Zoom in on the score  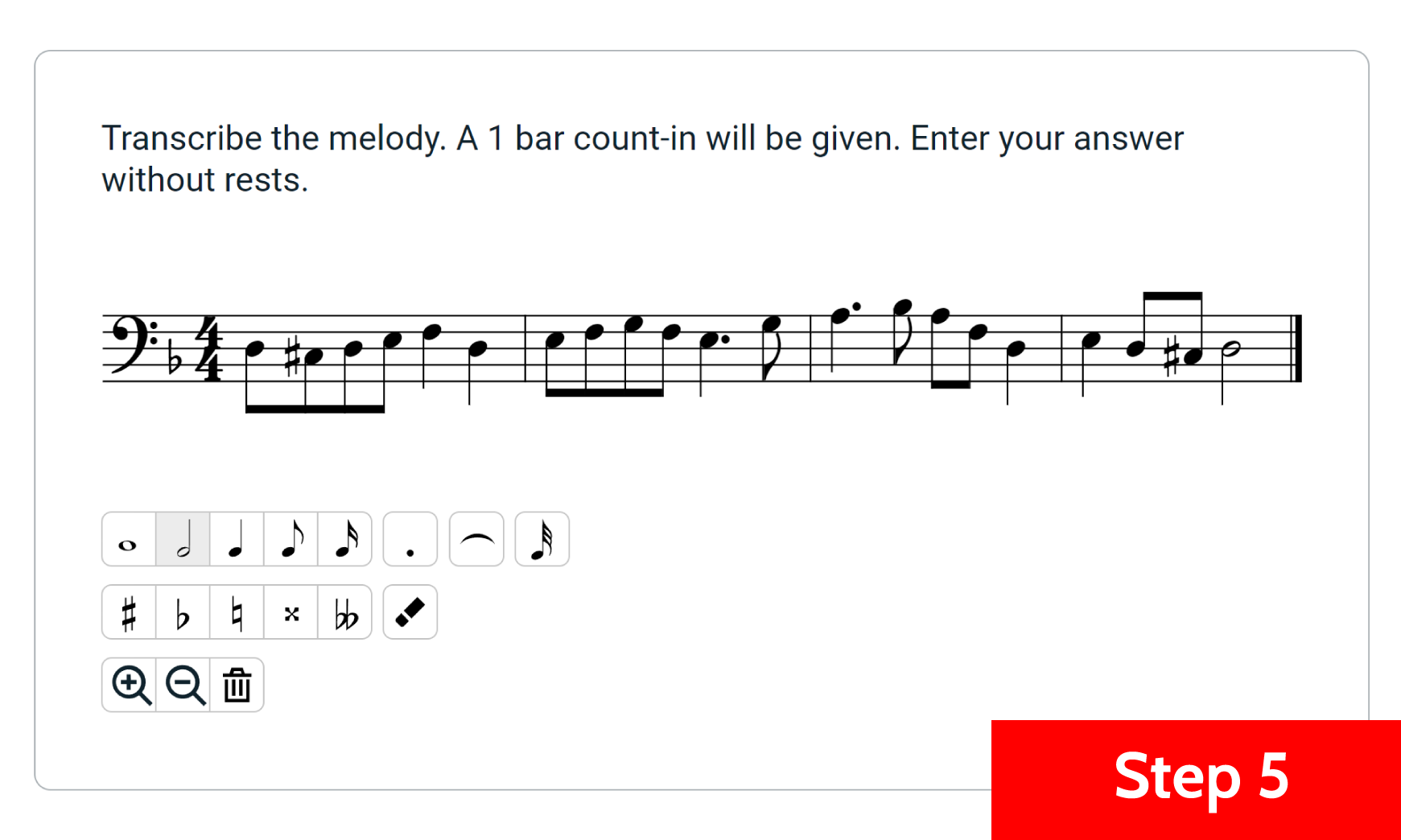click(130, 685)
